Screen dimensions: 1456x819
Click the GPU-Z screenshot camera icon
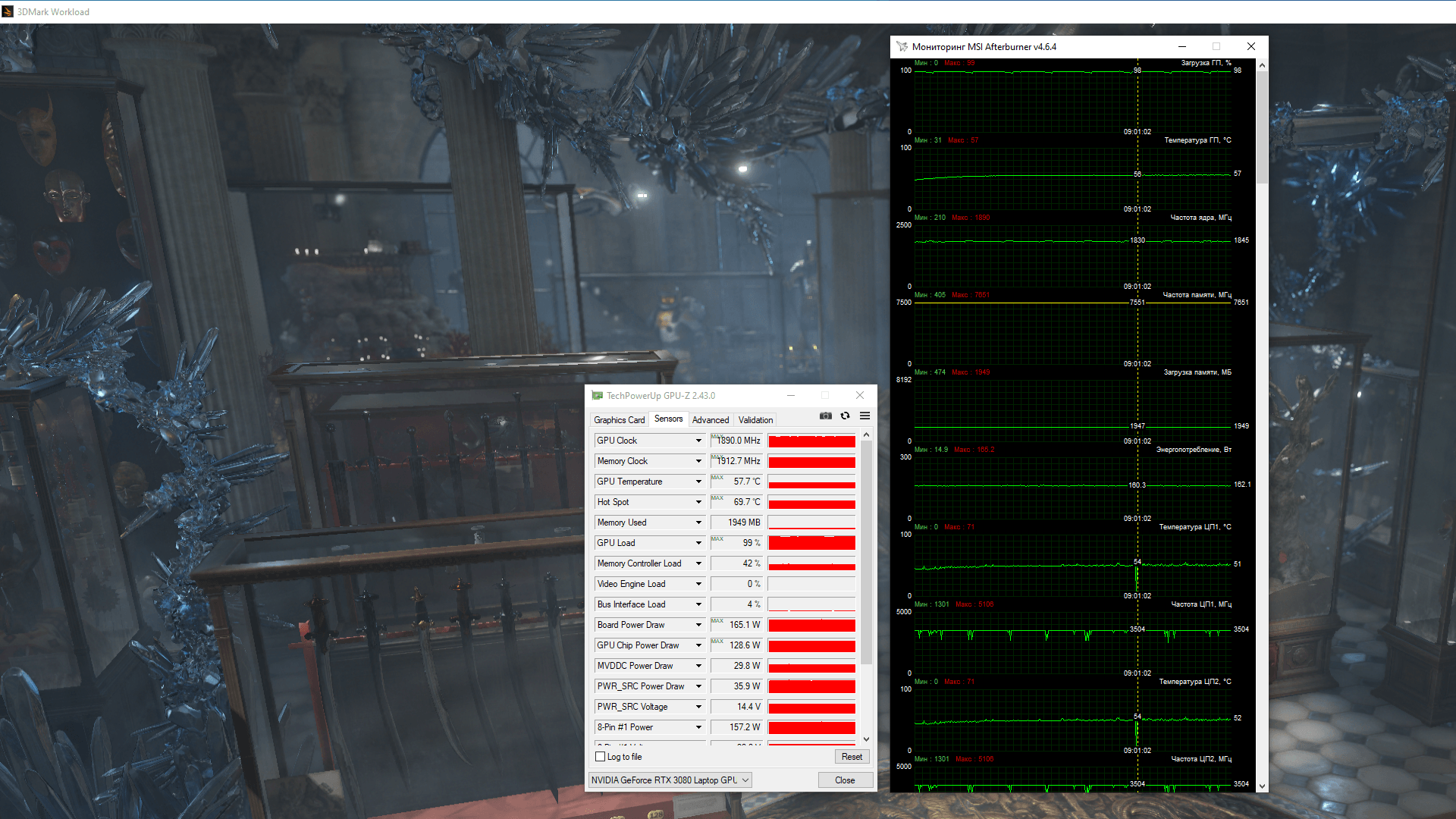[826, 416]
